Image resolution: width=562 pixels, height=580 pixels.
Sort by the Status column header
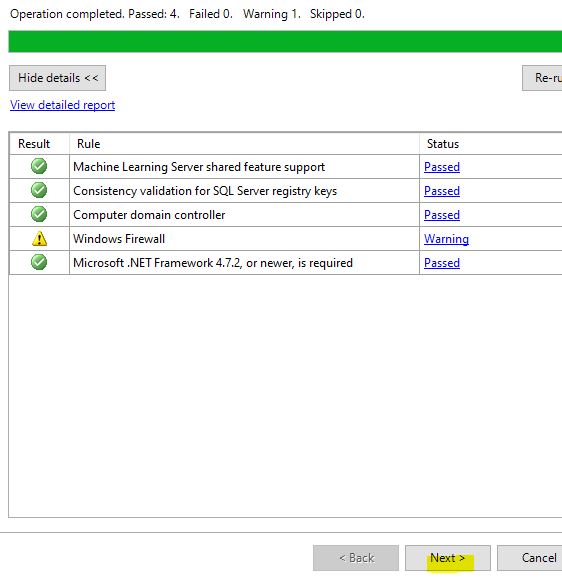(491, 144)
